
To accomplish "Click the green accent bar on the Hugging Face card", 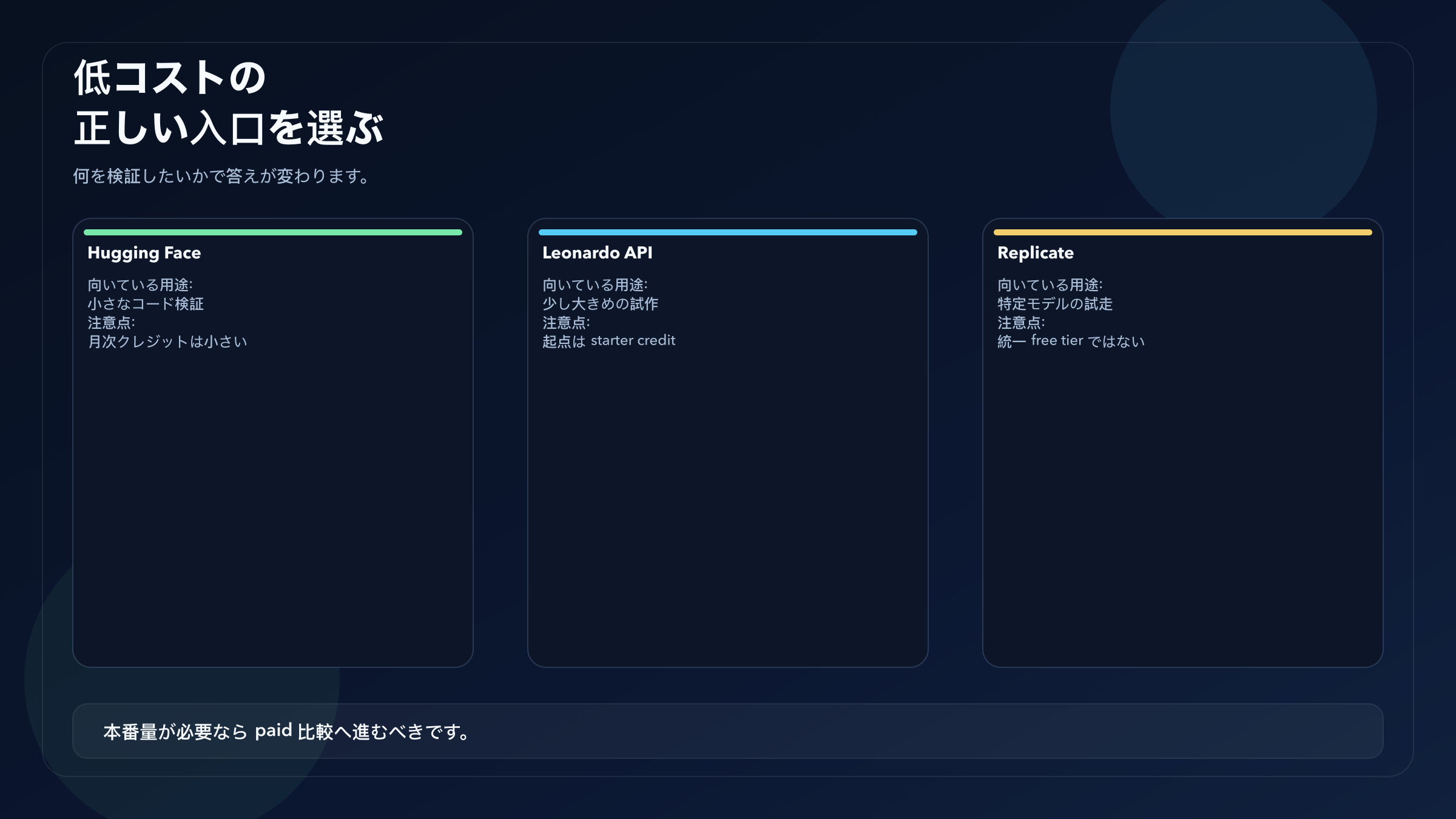I will point(273,232).
